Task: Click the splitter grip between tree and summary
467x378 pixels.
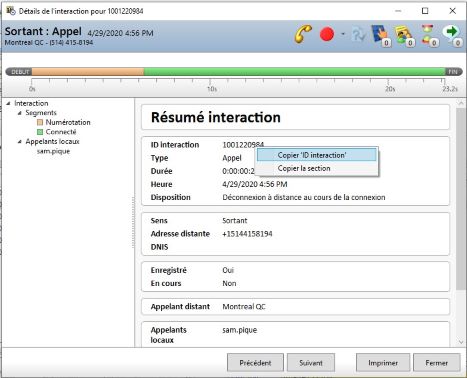Action: (x=133, y=222)
